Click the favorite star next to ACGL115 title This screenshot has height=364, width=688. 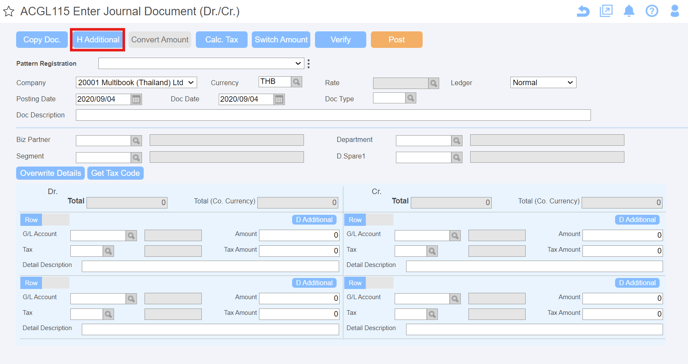(9, 11)
